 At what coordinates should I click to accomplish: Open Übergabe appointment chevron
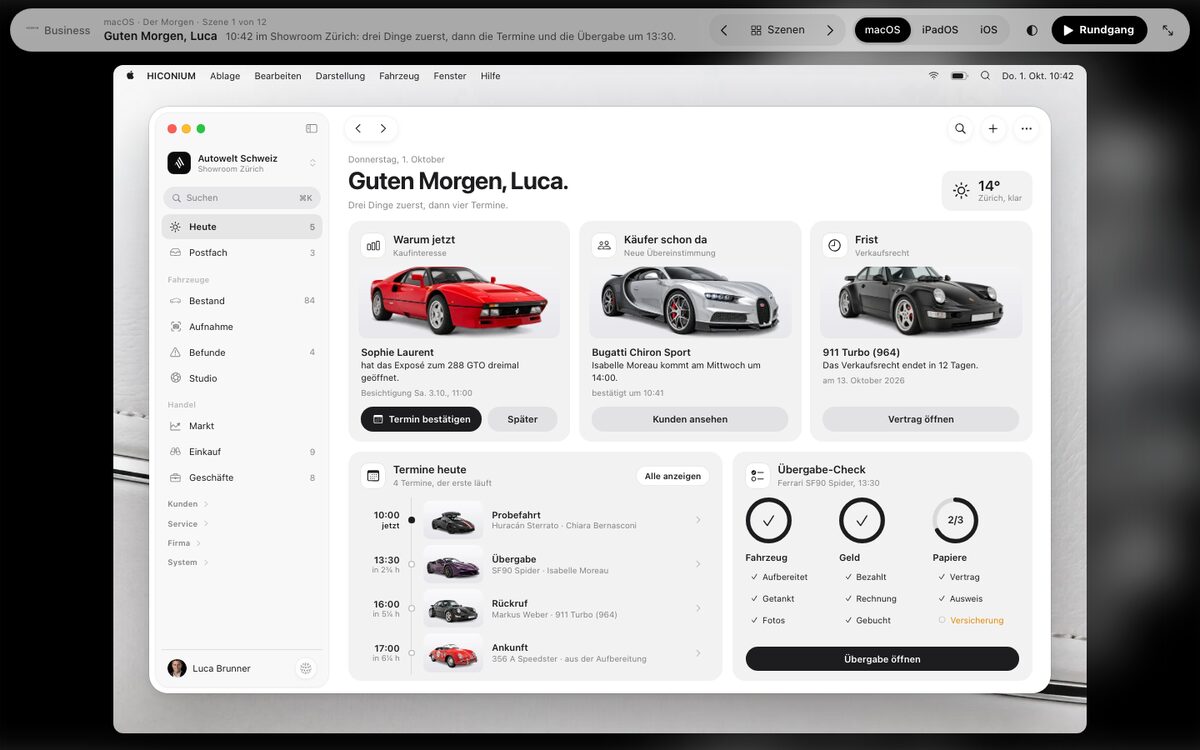pos(698,564)
